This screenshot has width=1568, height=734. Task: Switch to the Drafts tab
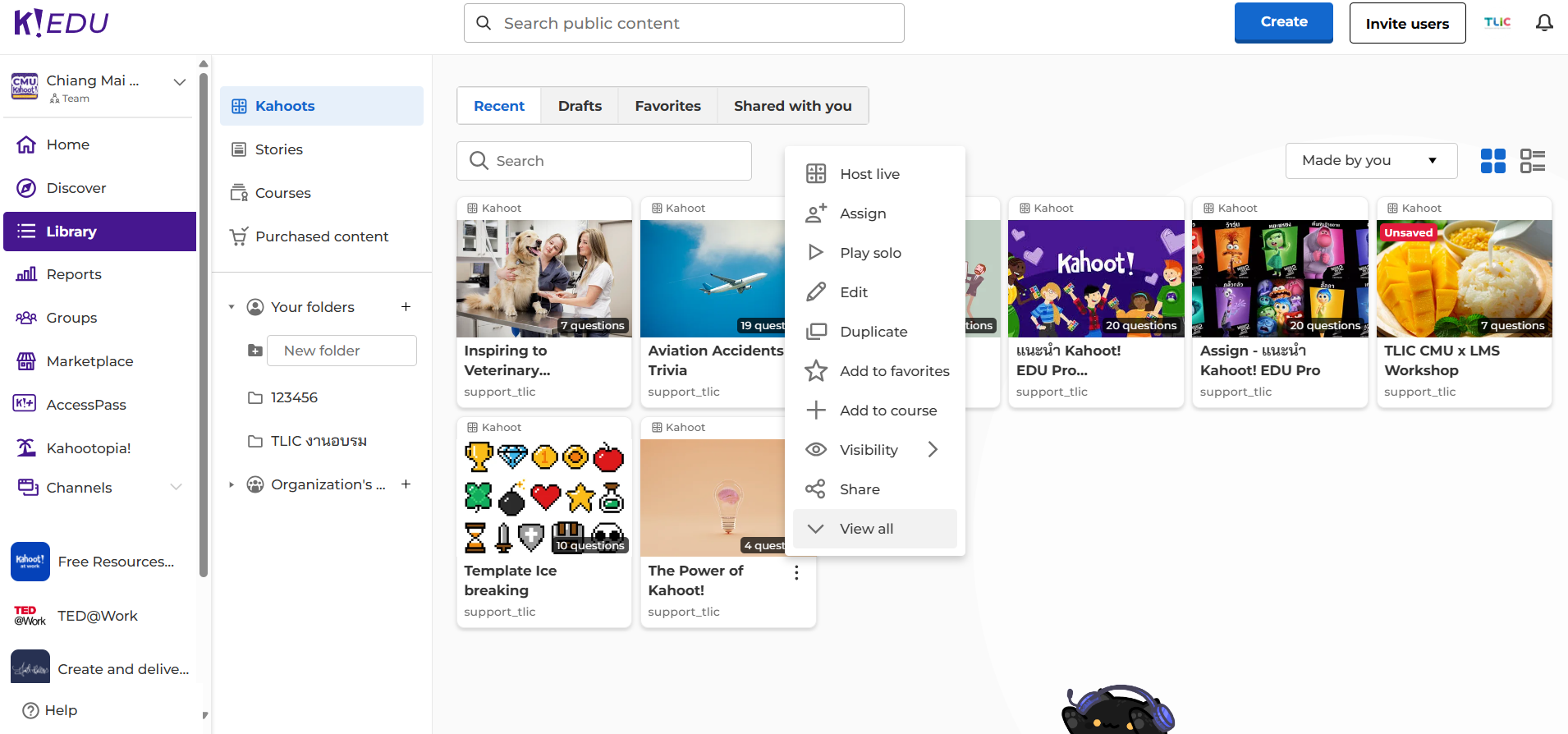[x=580, y=106]
